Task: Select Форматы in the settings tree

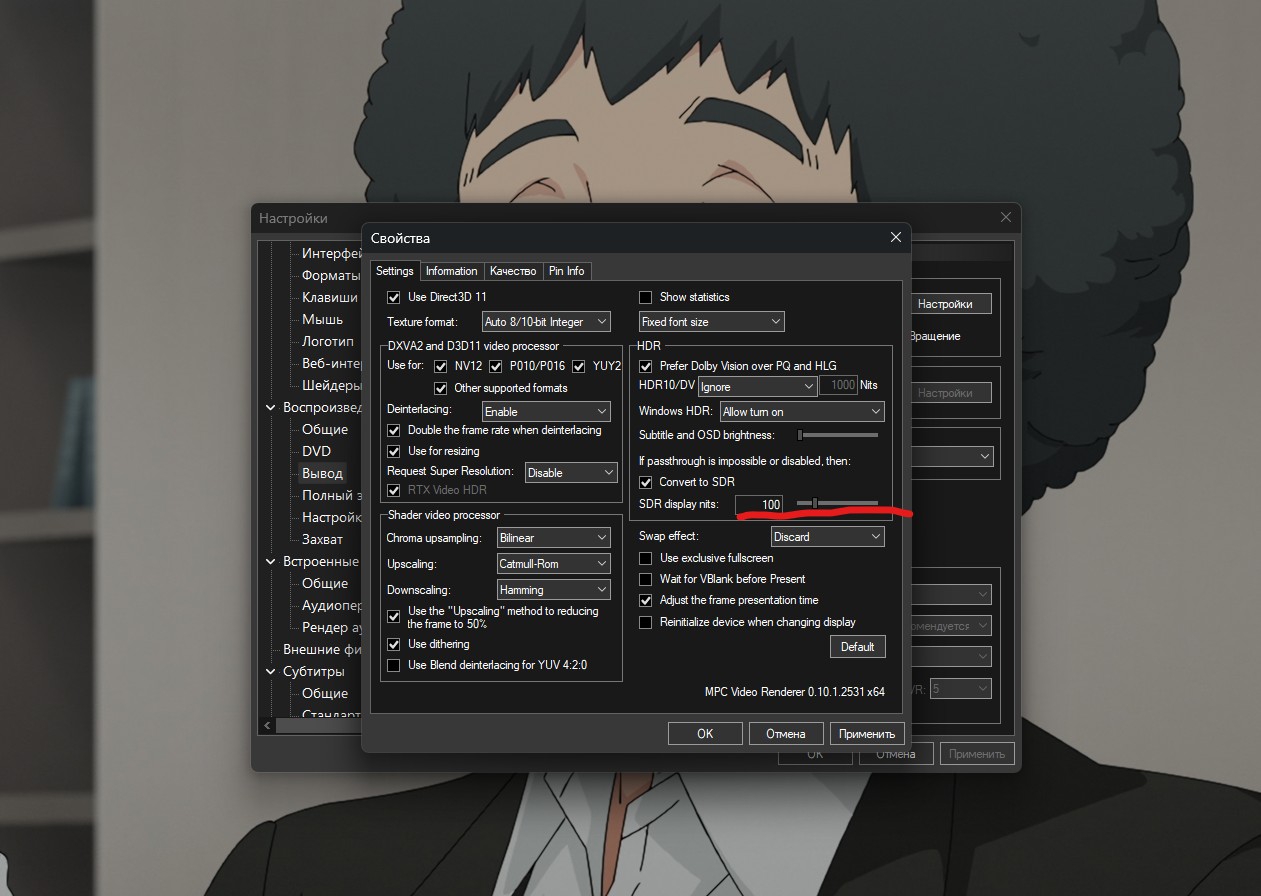Action: (x=331, y=275)
